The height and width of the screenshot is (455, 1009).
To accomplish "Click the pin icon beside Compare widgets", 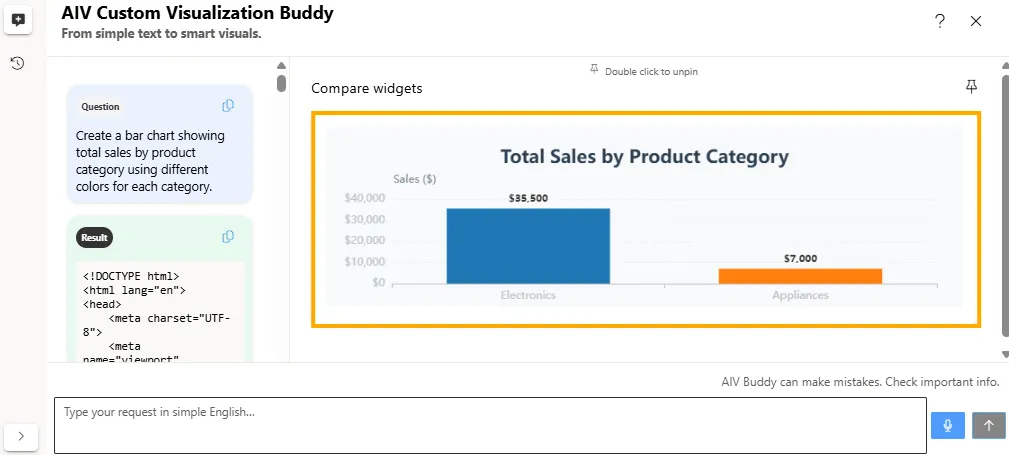I will coord(971,87).
